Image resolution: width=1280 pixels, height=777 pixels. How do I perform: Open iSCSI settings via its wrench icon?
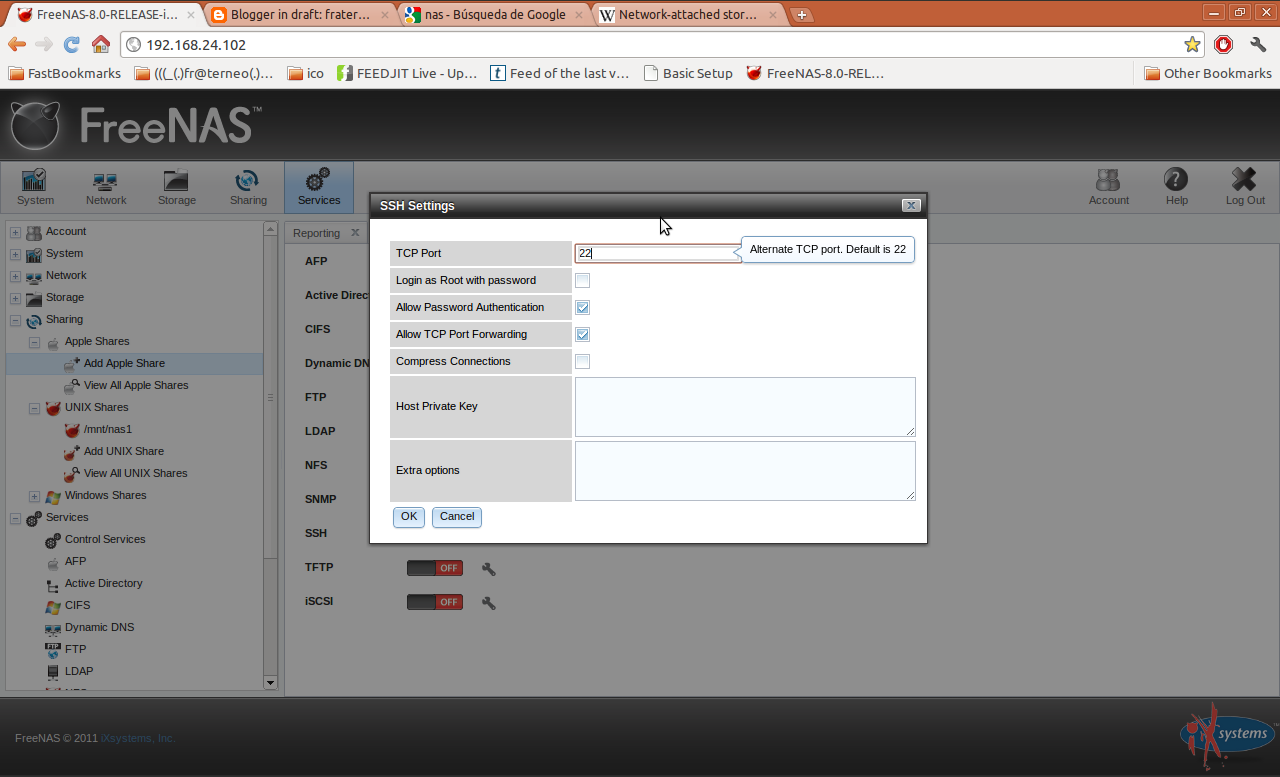pyautogui.click(x=487, y=602)
